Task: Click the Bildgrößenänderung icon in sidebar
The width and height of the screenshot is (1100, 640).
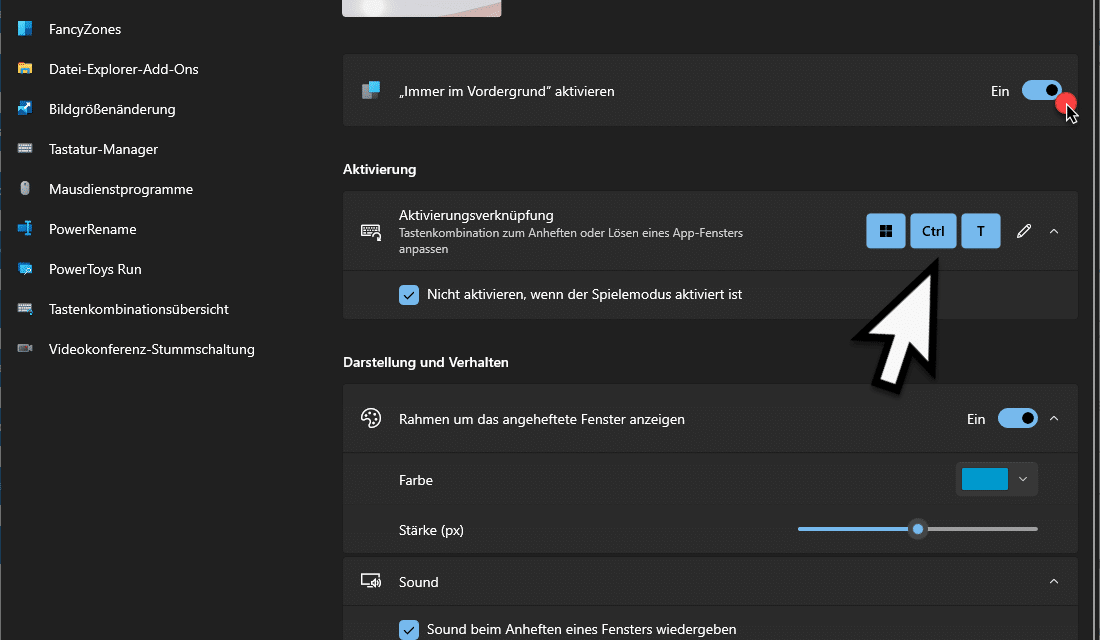Action: coord(25,109)
